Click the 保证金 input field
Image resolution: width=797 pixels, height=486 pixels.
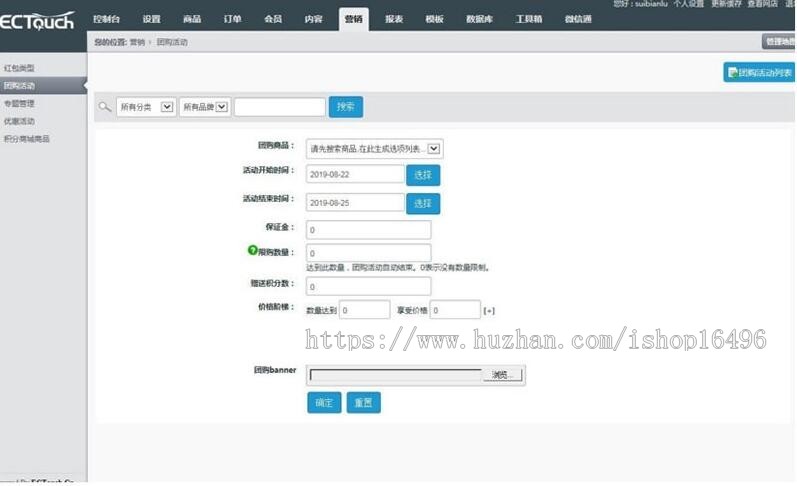click(x=369, y=230)
